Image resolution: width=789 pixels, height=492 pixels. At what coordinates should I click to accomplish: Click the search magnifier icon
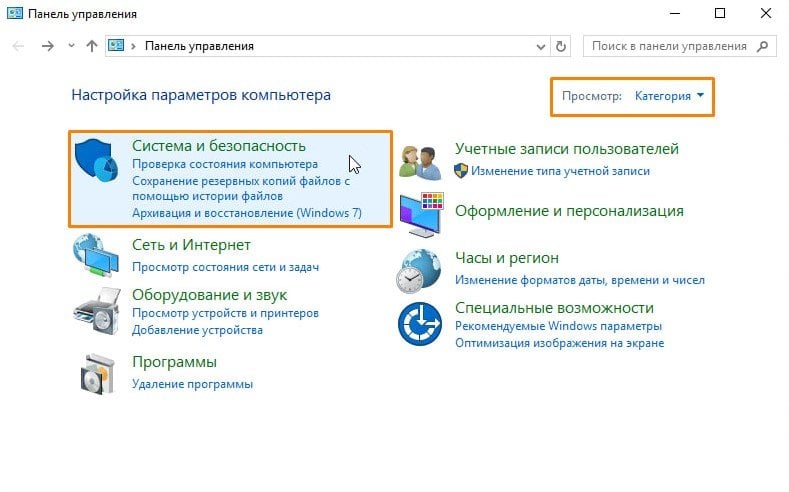(762, 46)
